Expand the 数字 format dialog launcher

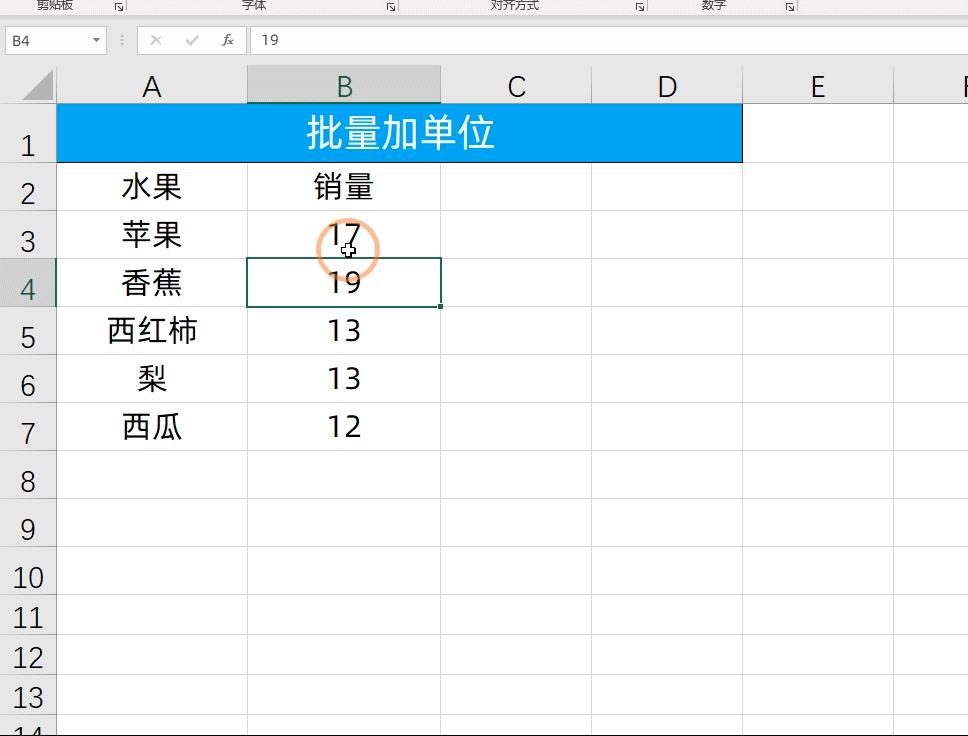point(789,7)
